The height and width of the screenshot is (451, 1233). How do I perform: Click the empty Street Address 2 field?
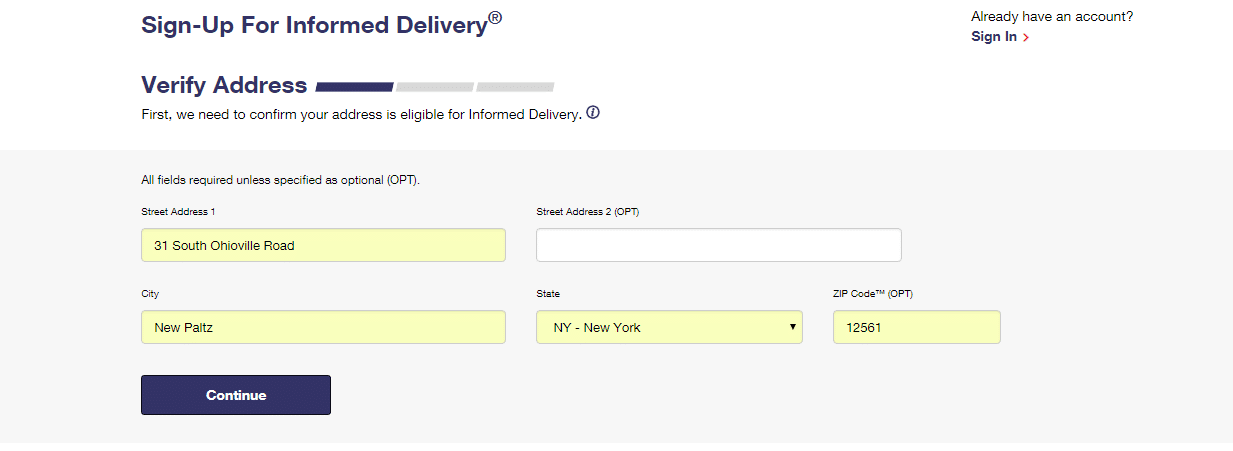719,245
